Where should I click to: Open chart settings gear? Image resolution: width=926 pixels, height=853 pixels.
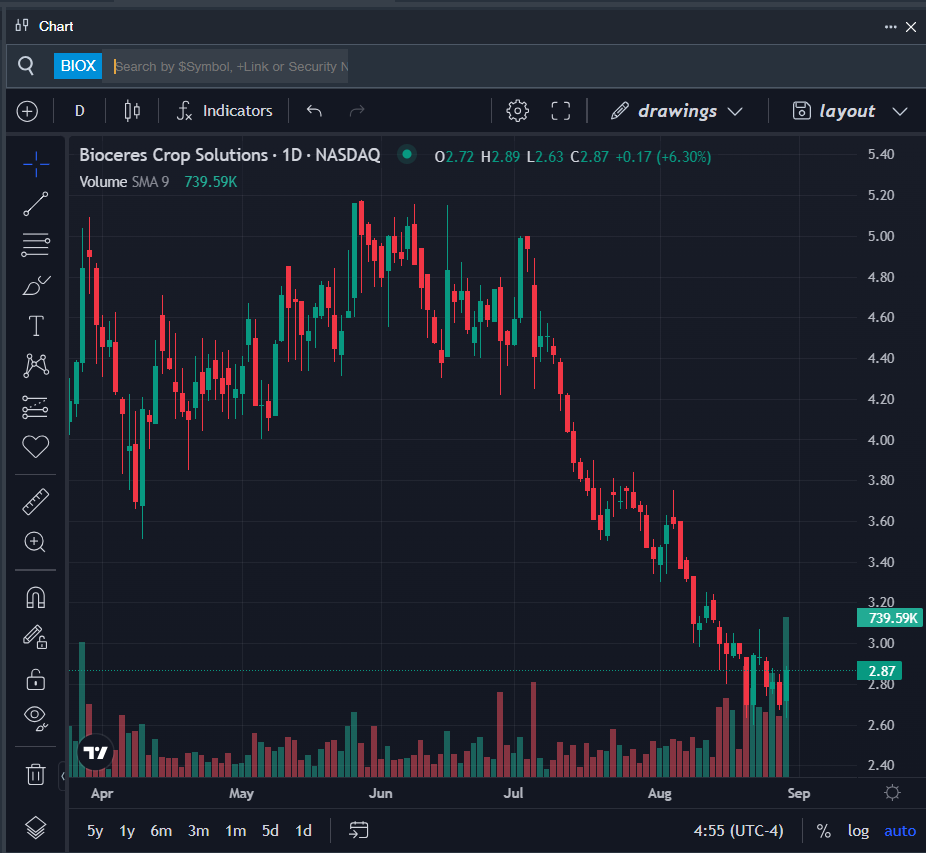click(x=517, y=111)
